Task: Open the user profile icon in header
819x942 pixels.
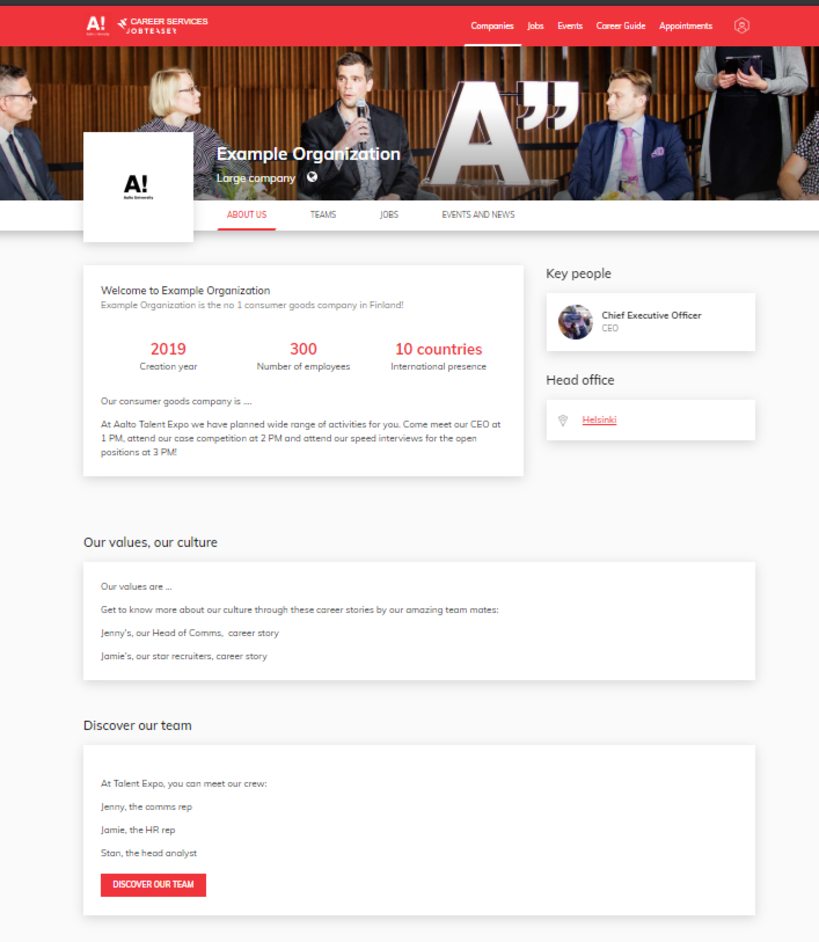Action: pyautogui.click(x=741, y=26)
